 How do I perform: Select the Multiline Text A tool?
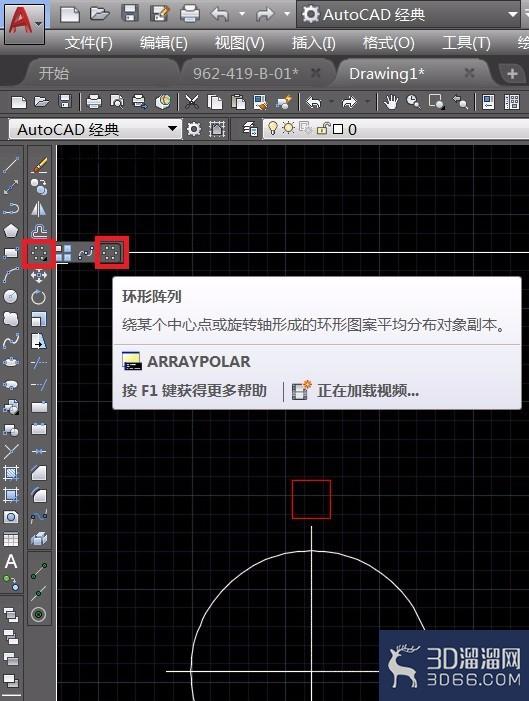[x=11, y=562]
